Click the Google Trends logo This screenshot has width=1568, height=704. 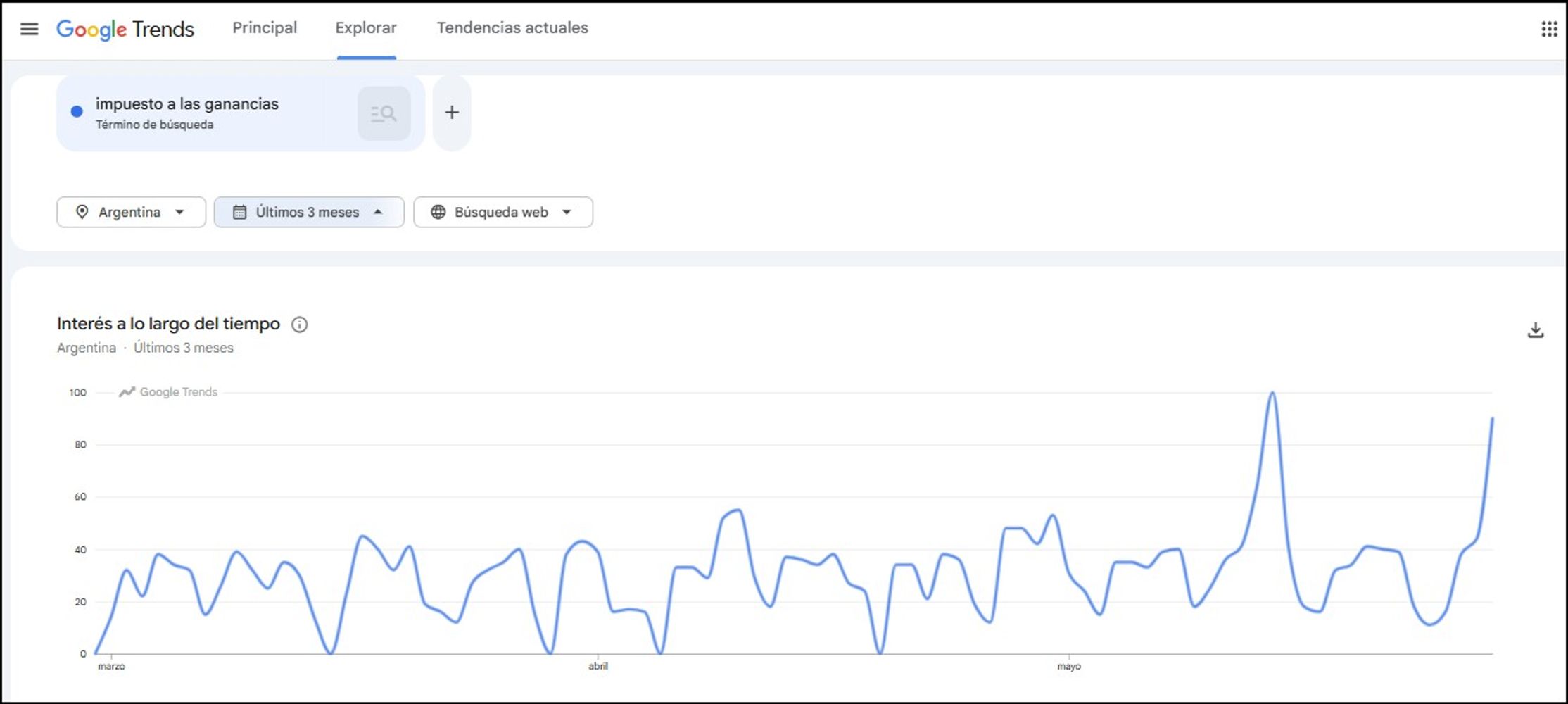point(125,29)
